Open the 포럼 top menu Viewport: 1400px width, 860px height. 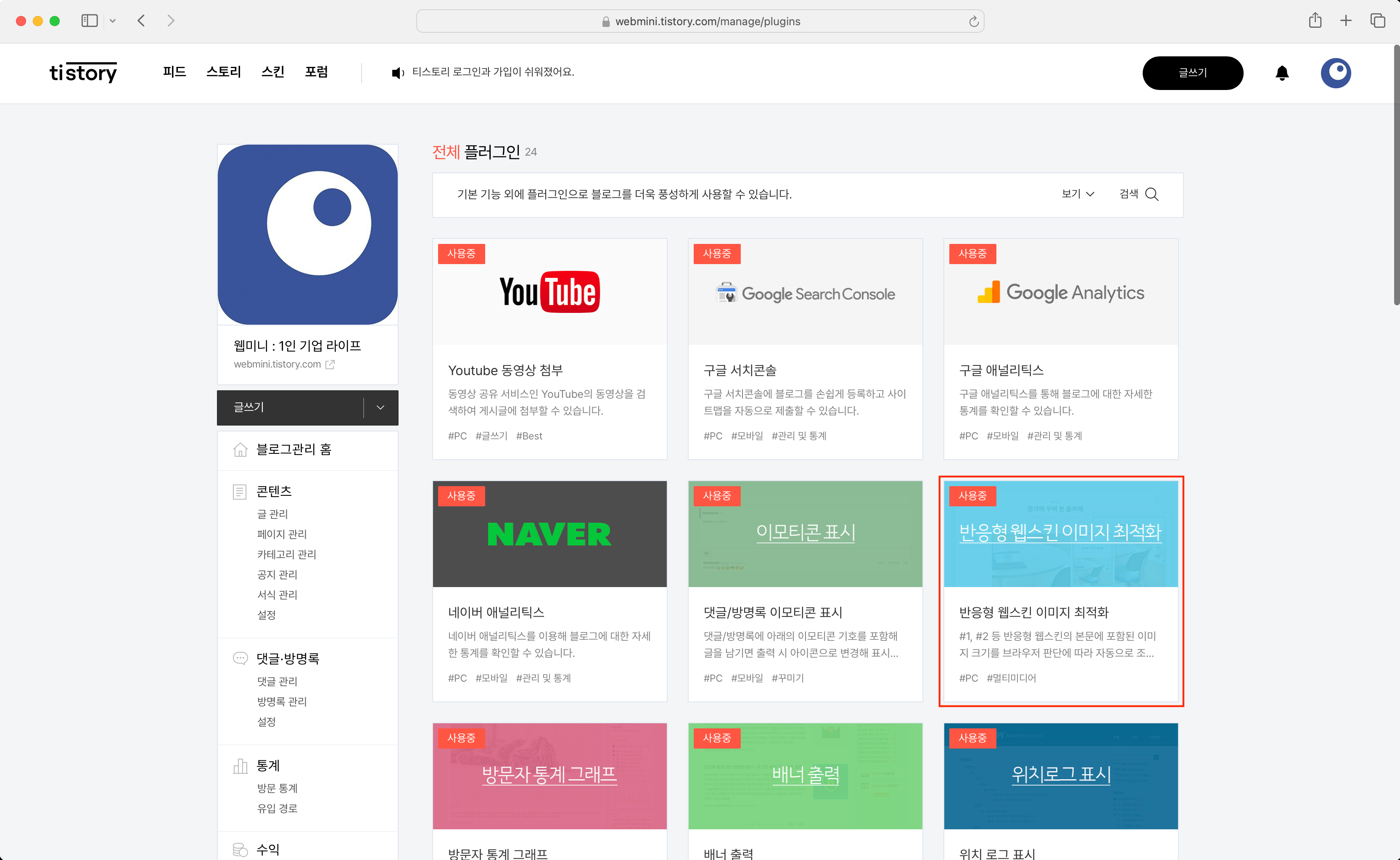(x=316, y=71)
